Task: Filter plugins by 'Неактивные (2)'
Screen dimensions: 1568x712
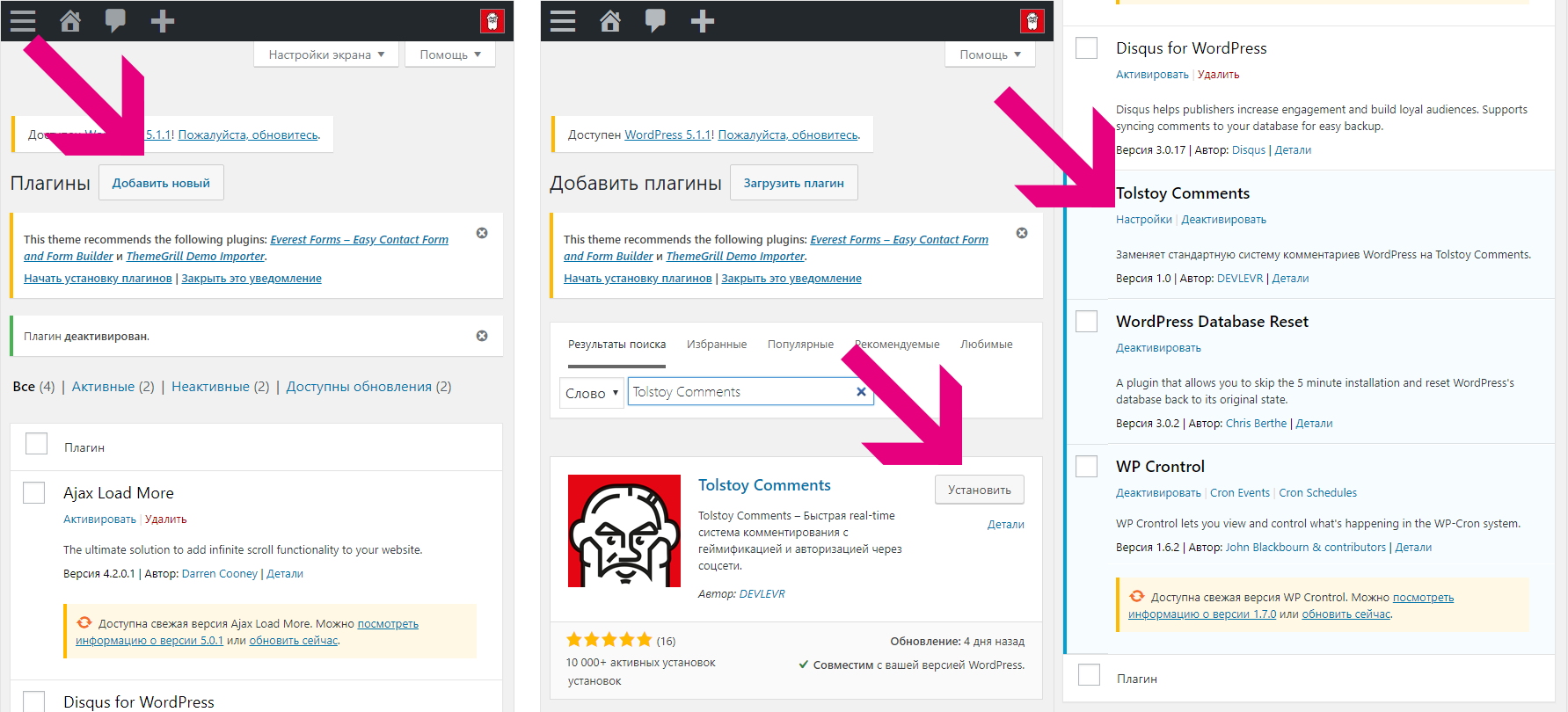Action: click(221, 387)
